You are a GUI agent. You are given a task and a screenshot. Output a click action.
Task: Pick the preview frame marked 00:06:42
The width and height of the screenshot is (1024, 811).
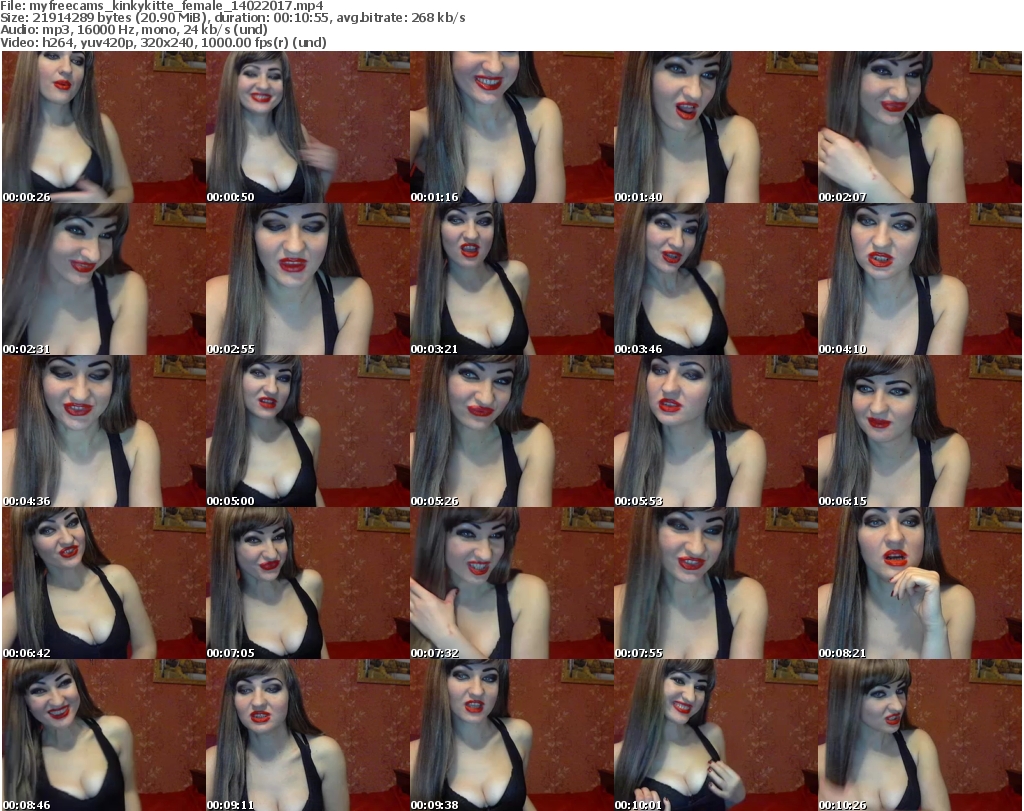coord(104,583)
